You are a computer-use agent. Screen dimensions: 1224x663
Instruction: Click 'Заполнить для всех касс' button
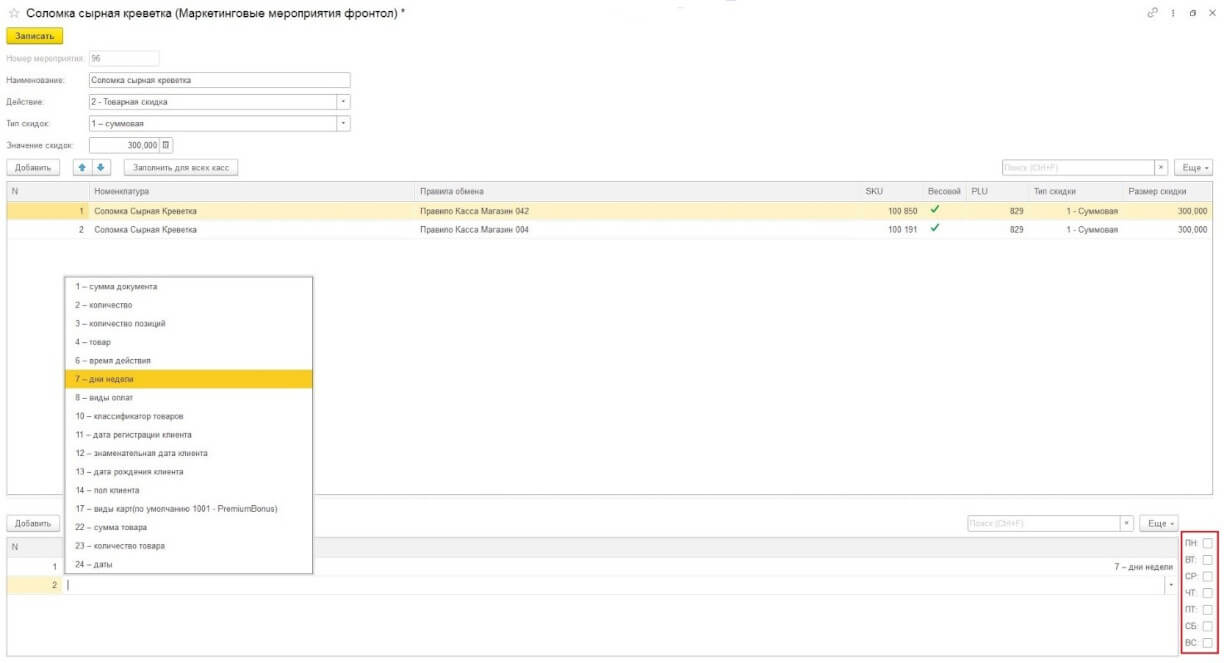point(180,167)
